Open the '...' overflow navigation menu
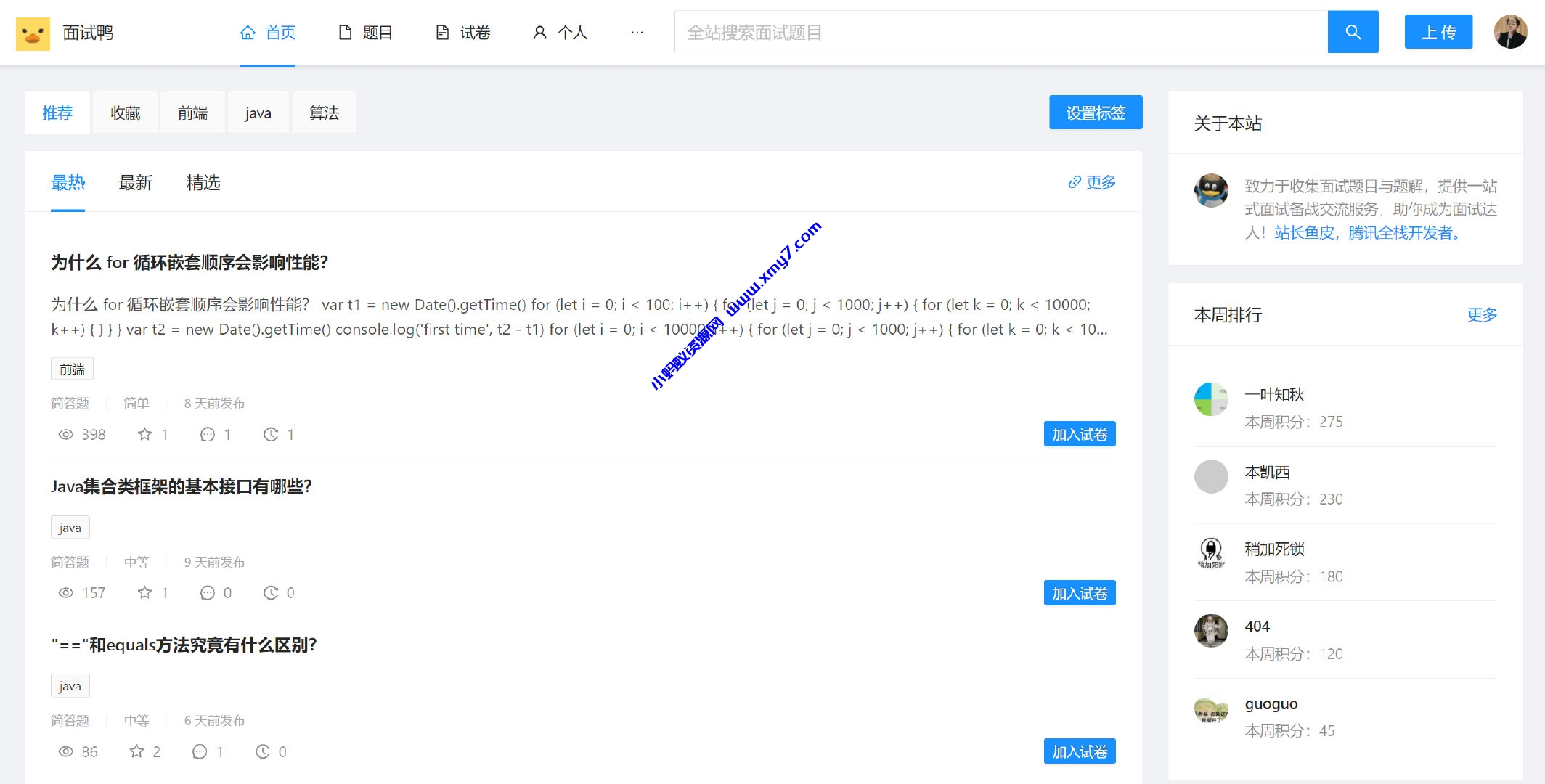Image resolution: width=1545 pixels, height=784 pixels. point(637,32)
